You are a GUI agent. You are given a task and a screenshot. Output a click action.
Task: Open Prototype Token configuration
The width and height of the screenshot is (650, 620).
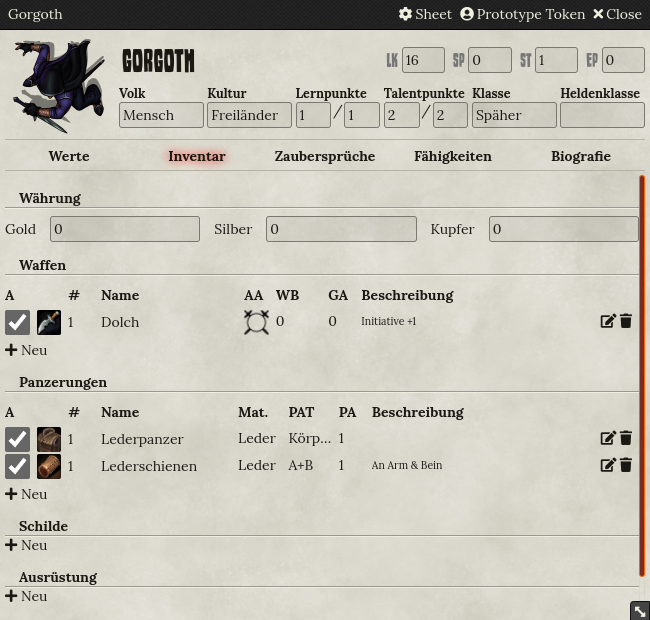[x=522, y=14]
